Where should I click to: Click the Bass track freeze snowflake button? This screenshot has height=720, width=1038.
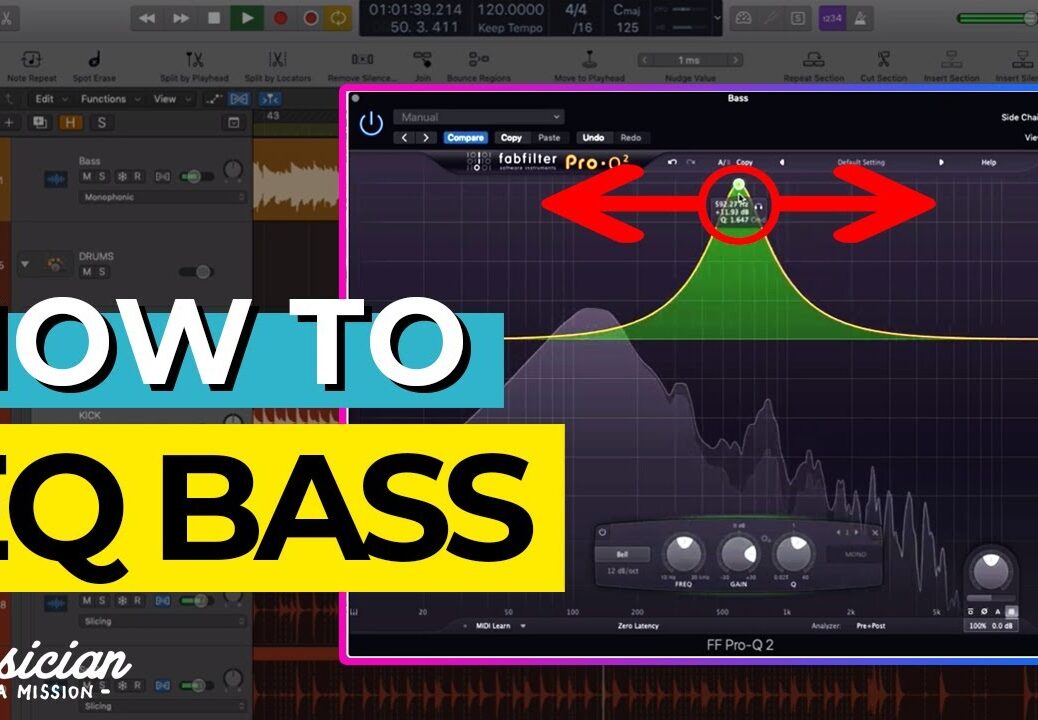click(122, 177)
